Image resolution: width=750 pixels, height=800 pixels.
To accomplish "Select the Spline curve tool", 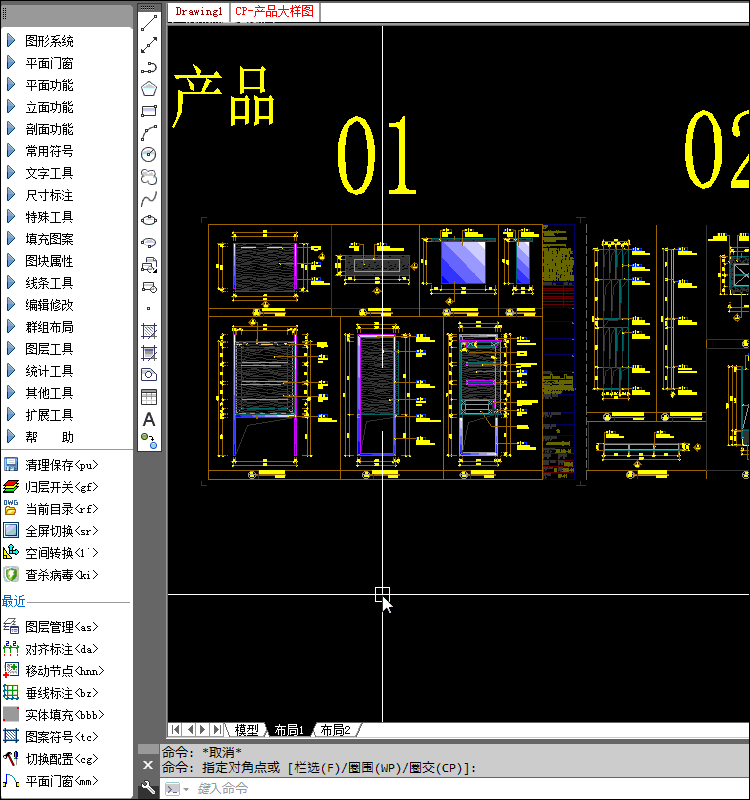I will [x=149, y=198].
